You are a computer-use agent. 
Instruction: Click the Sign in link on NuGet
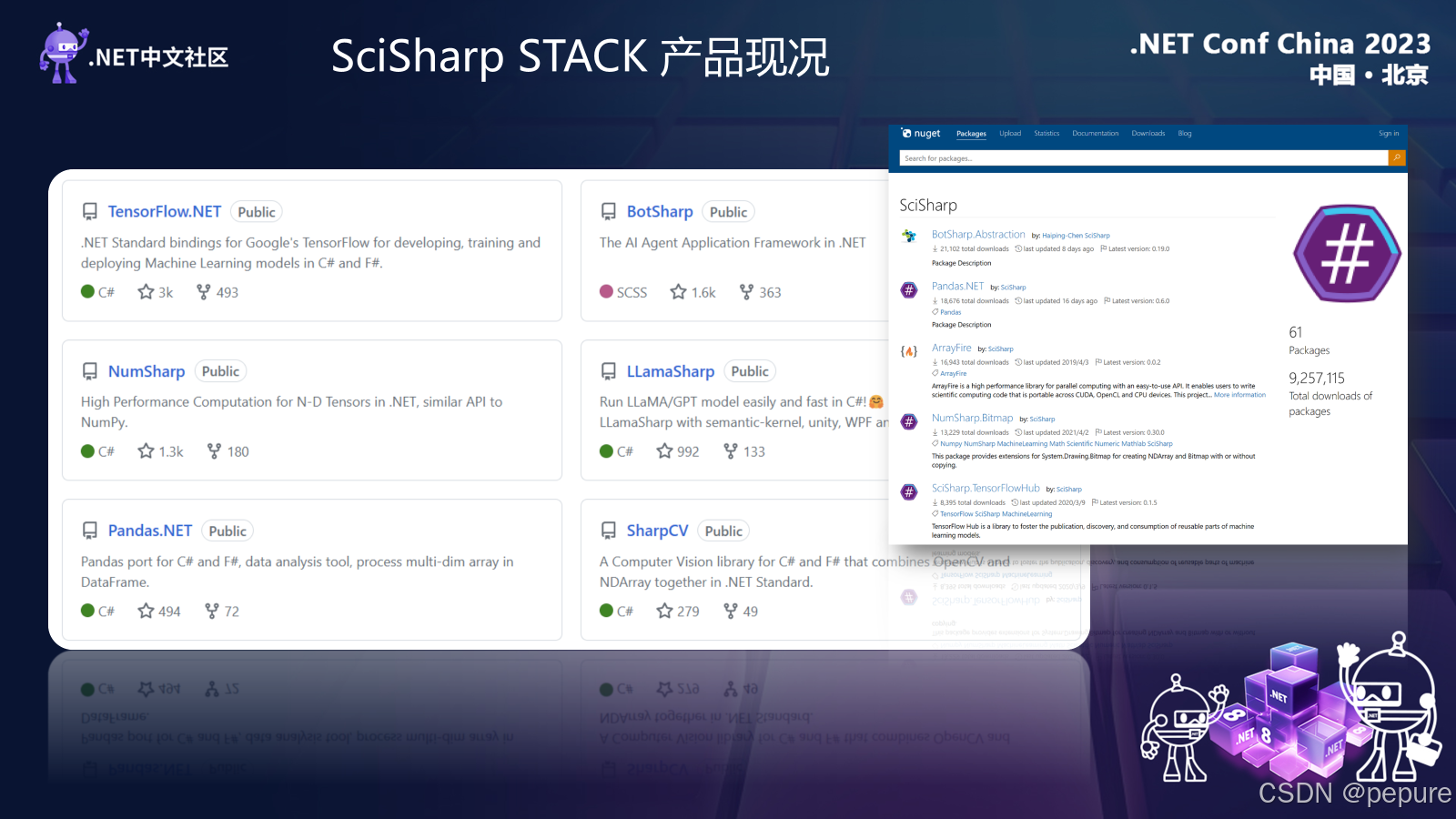pyautogui.click(x=1389, y=134)
